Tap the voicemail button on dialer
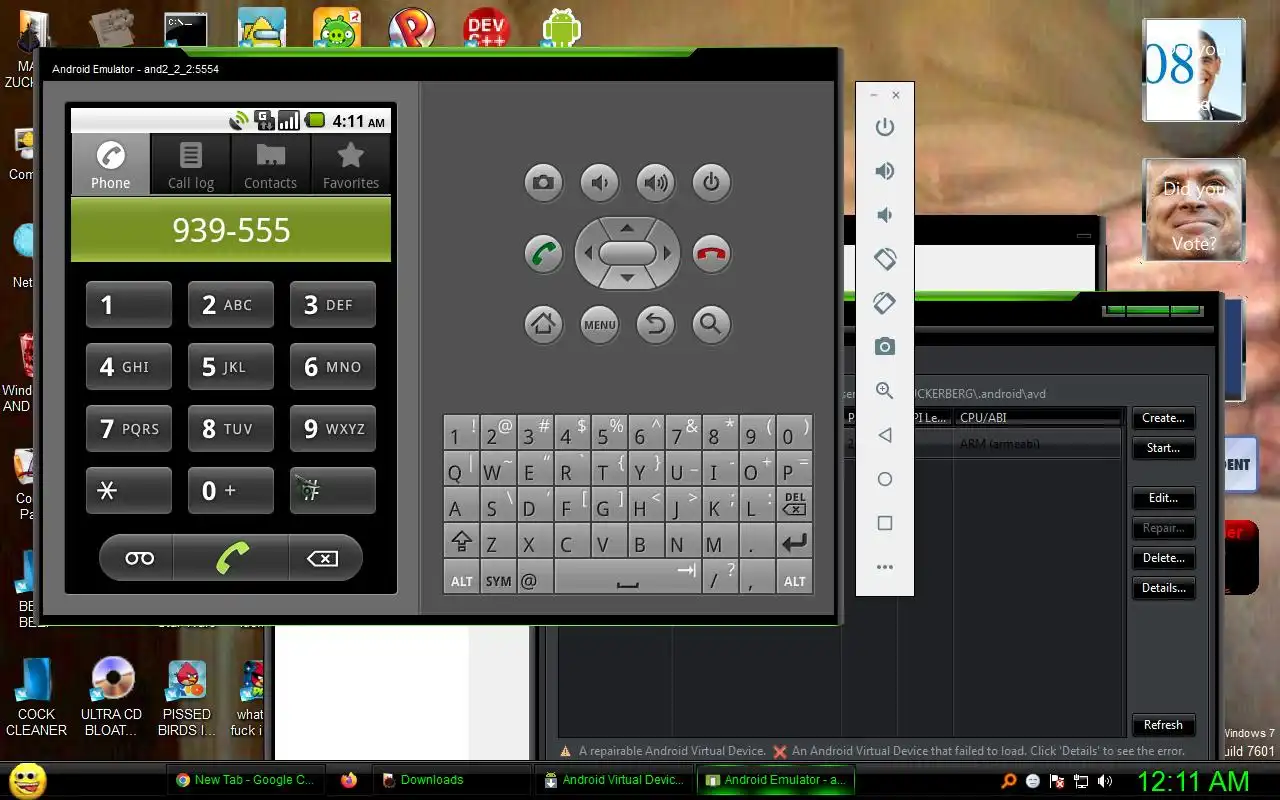Screen dimensions: 1280x800 click(137, 558)
